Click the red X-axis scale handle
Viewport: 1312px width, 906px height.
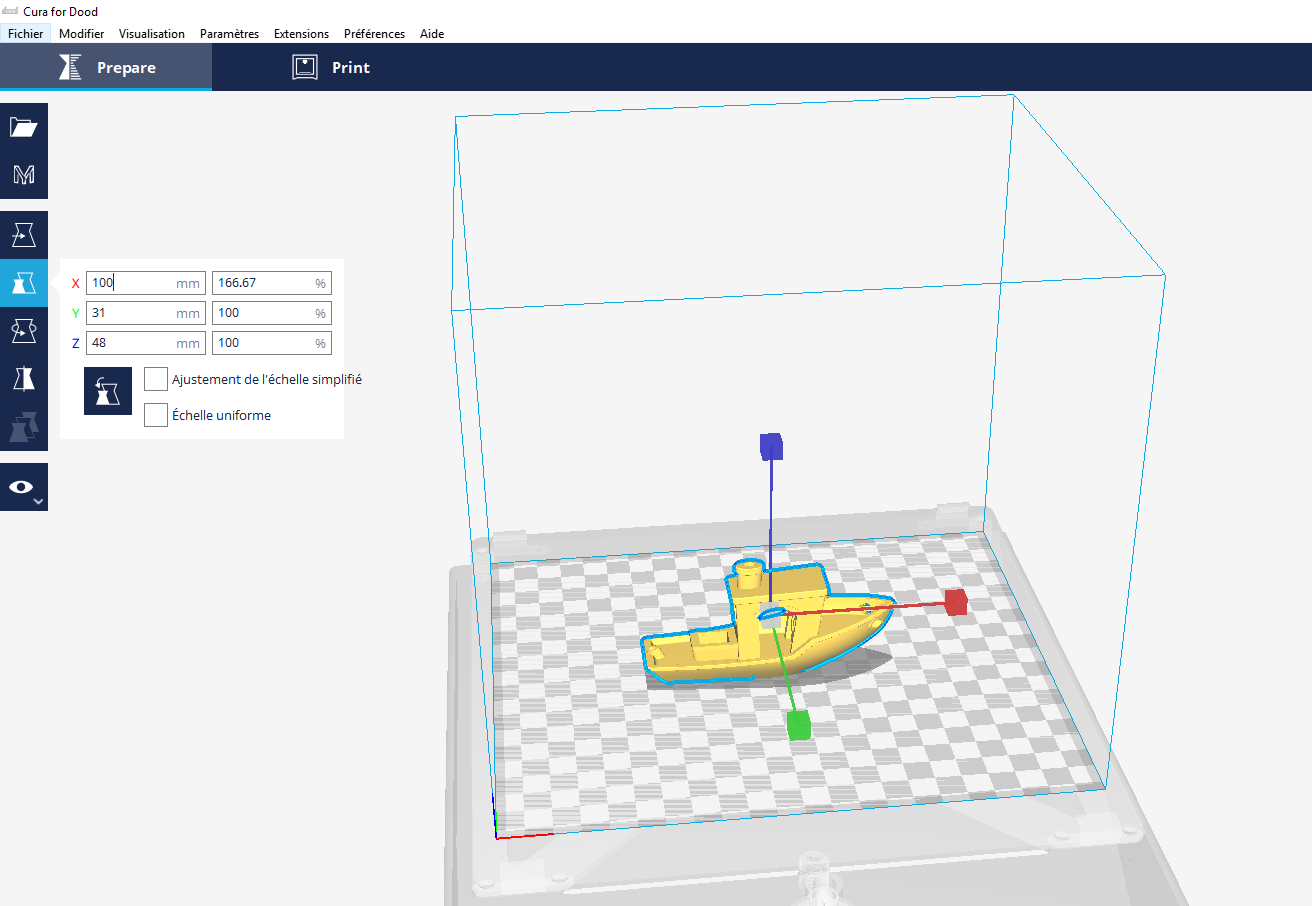(955, 602)
